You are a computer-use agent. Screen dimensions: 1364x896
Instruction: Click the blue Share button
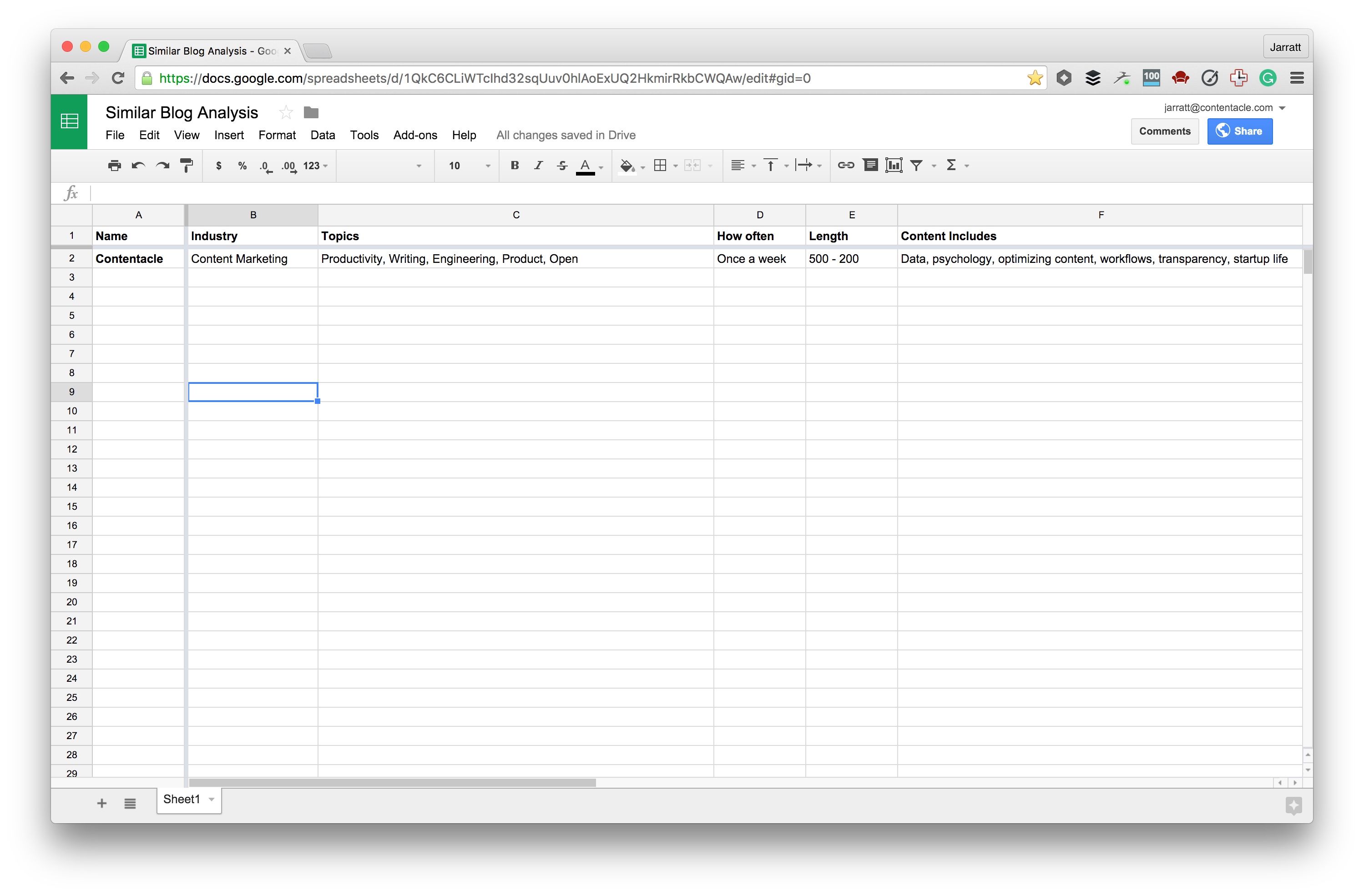1240,131
